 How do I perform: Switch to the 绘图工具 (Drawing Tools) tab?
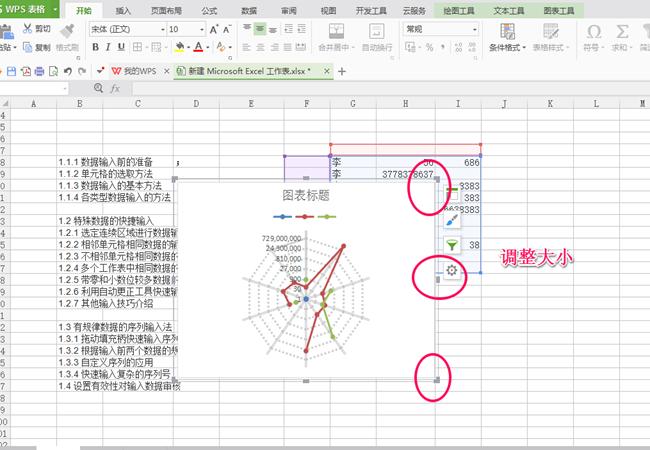point(458,10)
